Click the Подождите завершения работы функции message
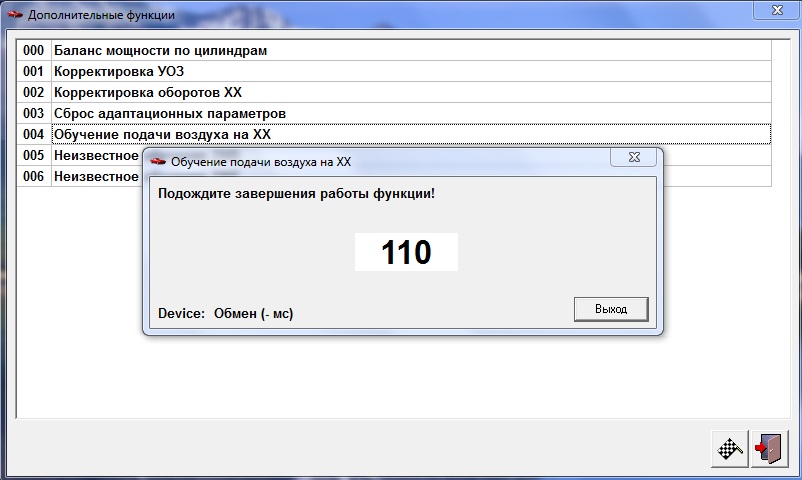Image resolution: width=802 pixels, height=480 pixels. [296, 193]
